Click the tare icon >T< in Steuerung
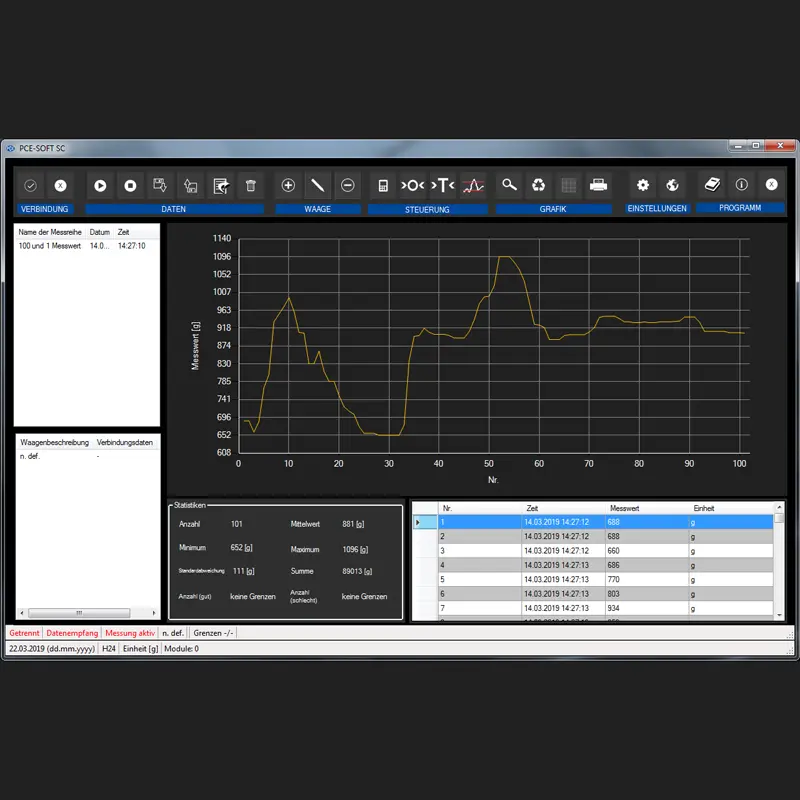This screenshot has width=800, height=800. pyautogui.click(x=441, y=186)
